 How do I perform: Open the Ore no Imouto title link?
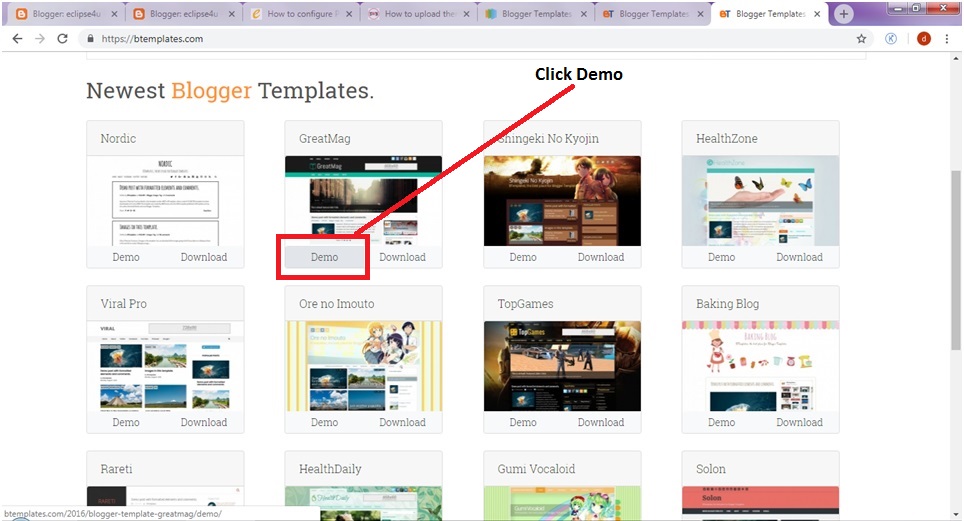tap(337, 304)
